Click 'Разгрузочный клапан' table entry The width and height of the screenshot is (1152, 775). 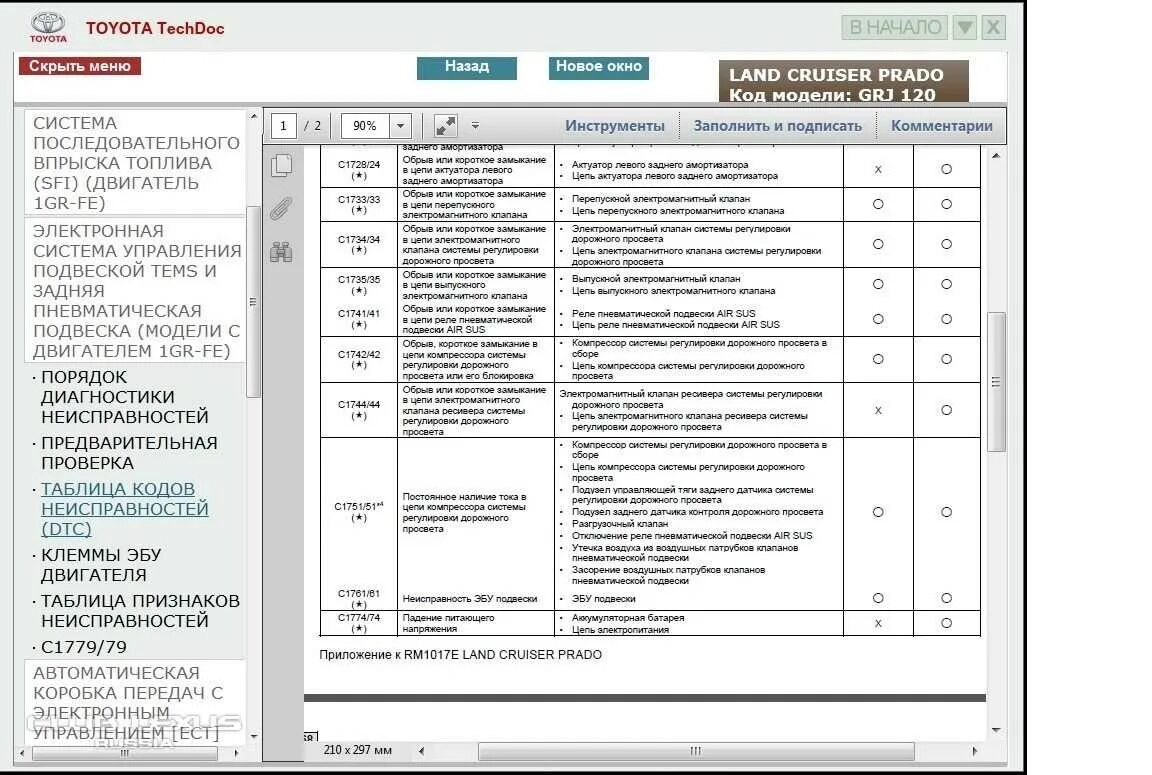620,524
